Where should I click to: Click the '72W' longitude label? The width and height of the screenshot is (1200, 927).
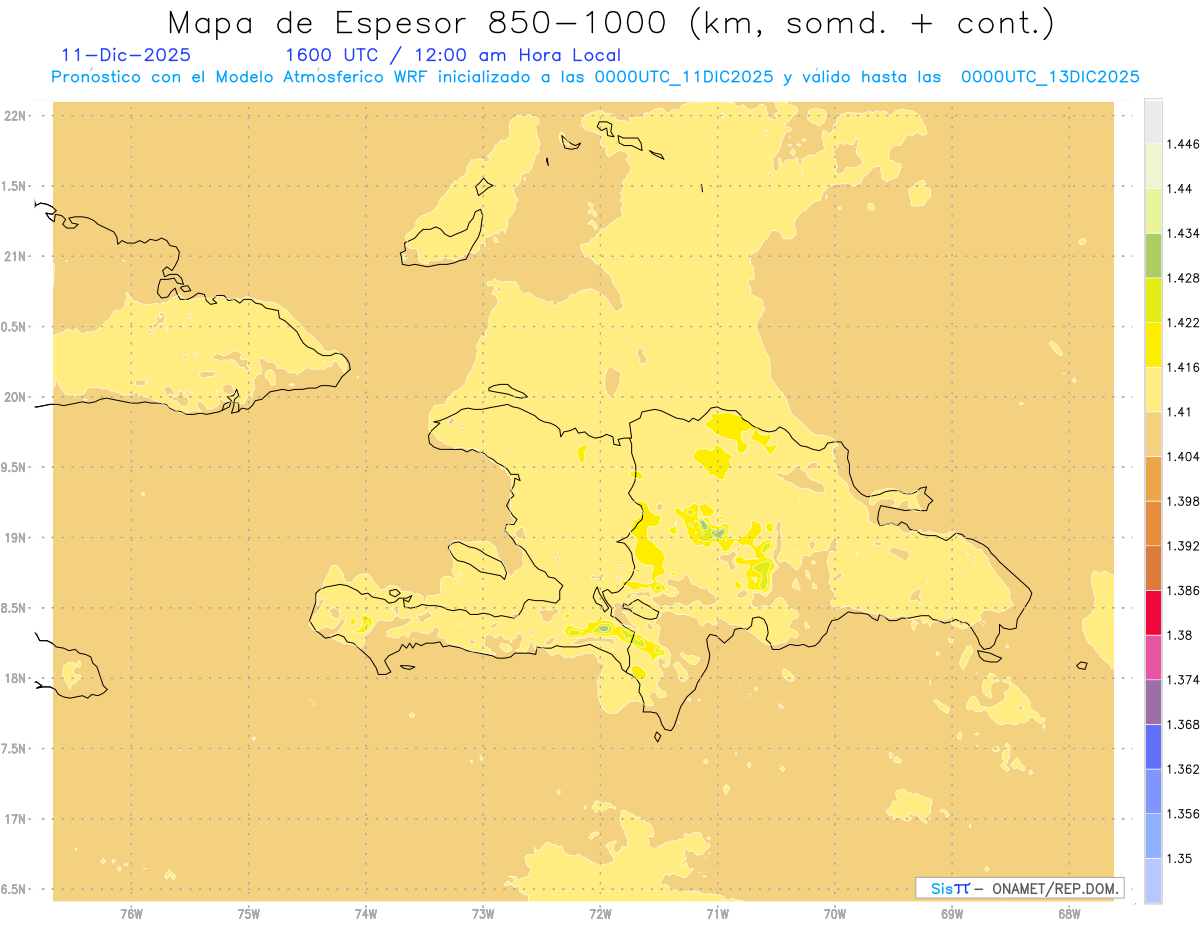click(x=600, y=914)
